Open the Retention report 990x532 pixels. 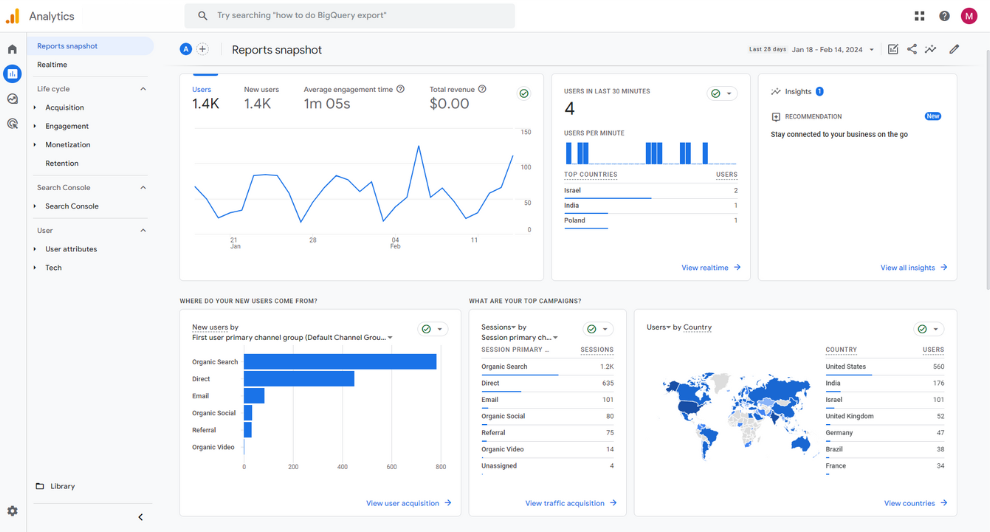pyautogui.click(x=62, y=163)
